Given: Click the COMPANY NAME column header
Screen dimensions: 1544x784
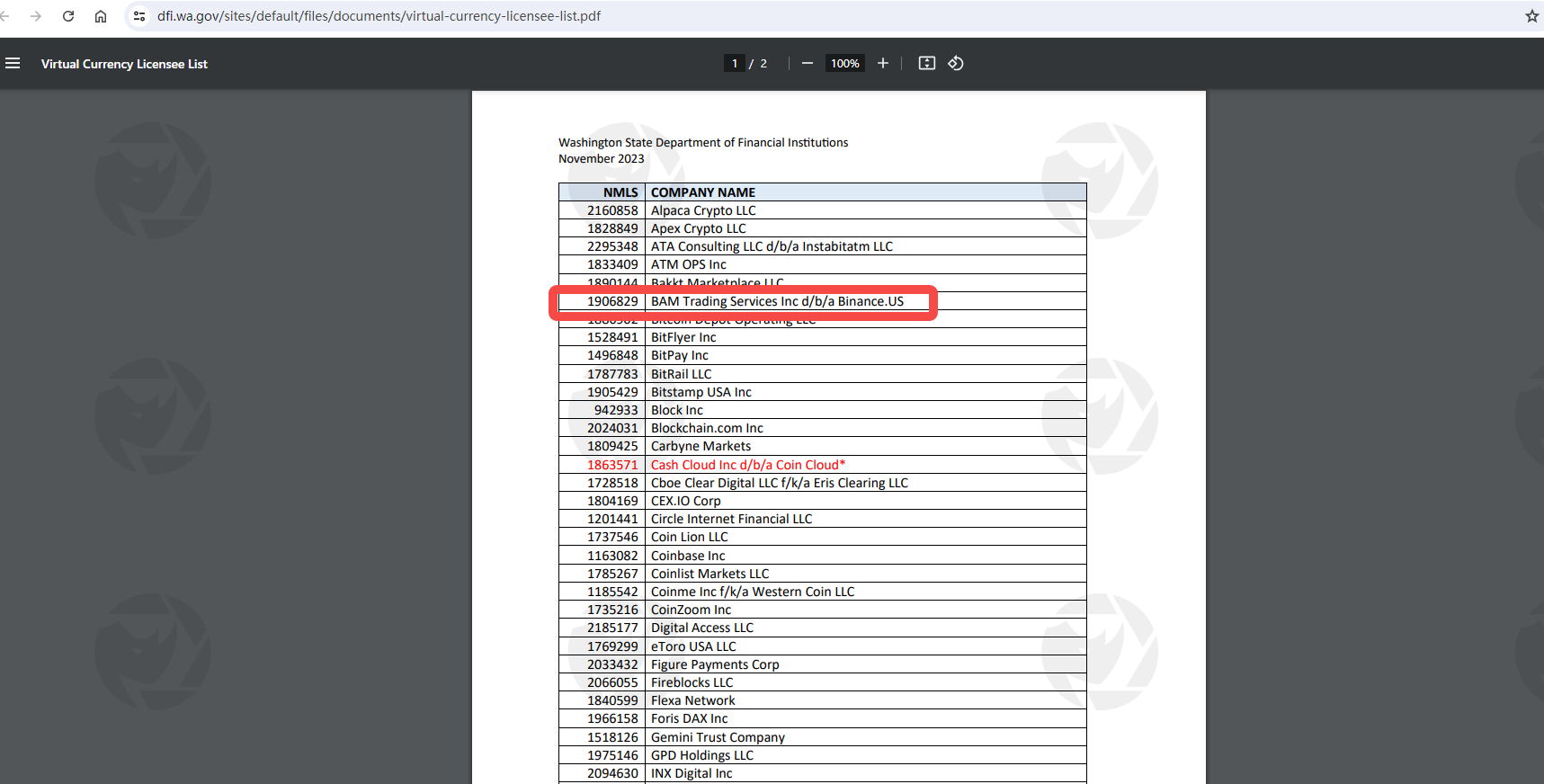Looking at the screenshot, I should [703, 192].
